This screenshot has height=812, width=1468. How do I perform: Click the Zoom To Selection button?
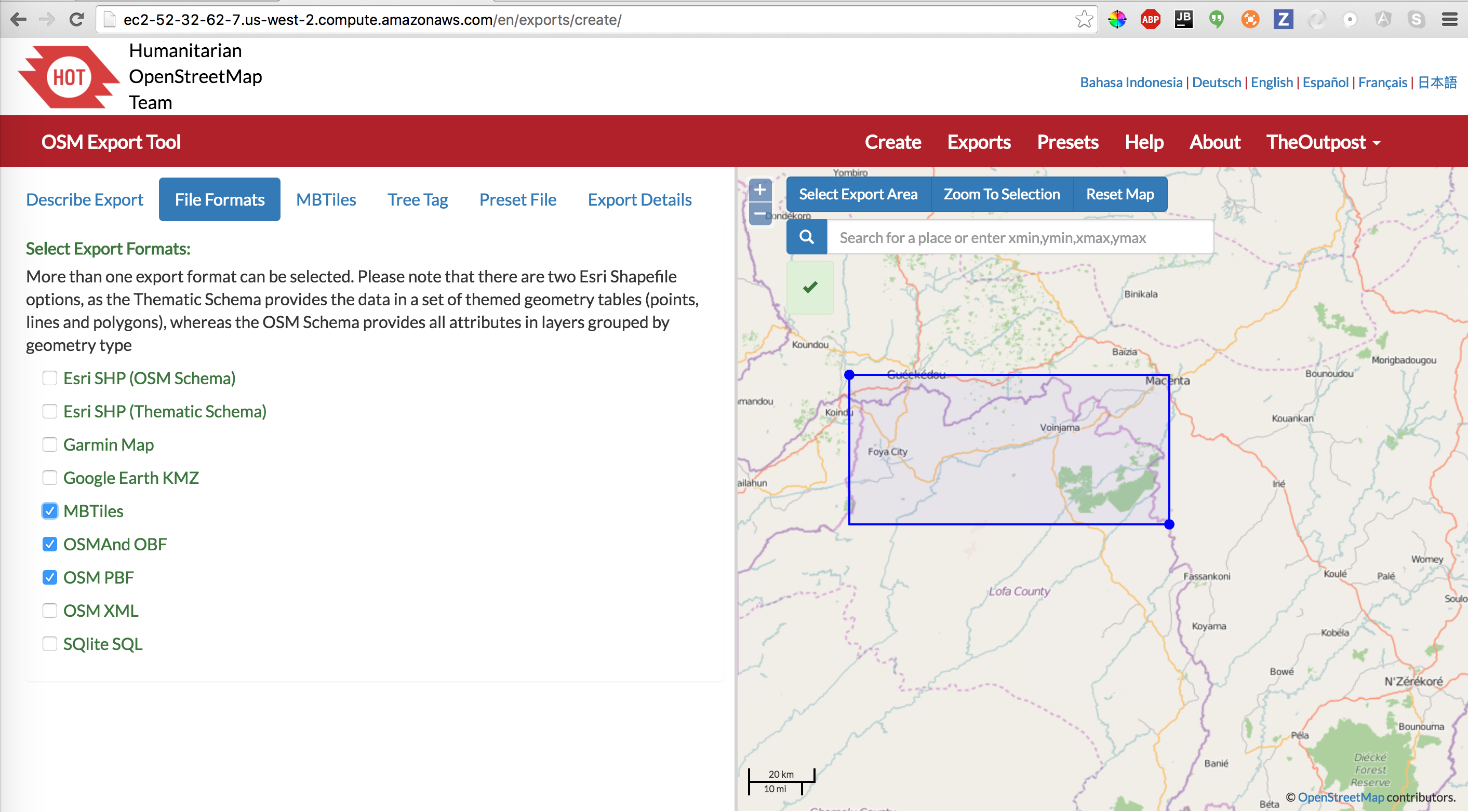tap(1002, 194)
